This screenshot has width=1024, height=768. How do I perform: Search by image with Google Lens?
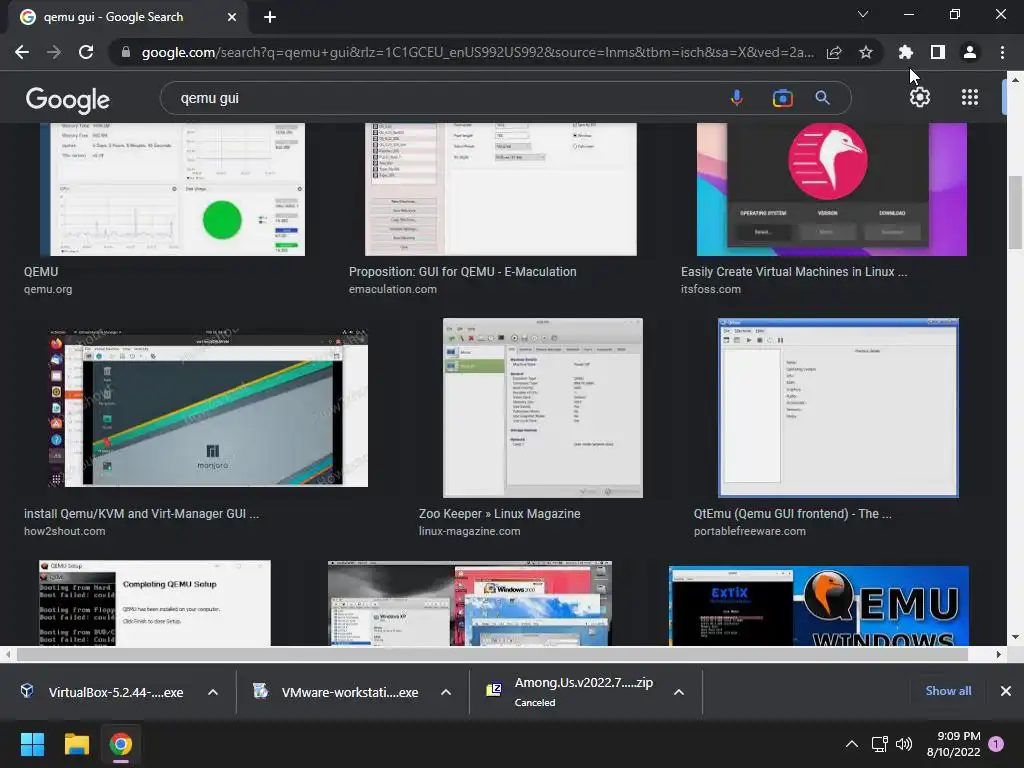tap(782, 98)
